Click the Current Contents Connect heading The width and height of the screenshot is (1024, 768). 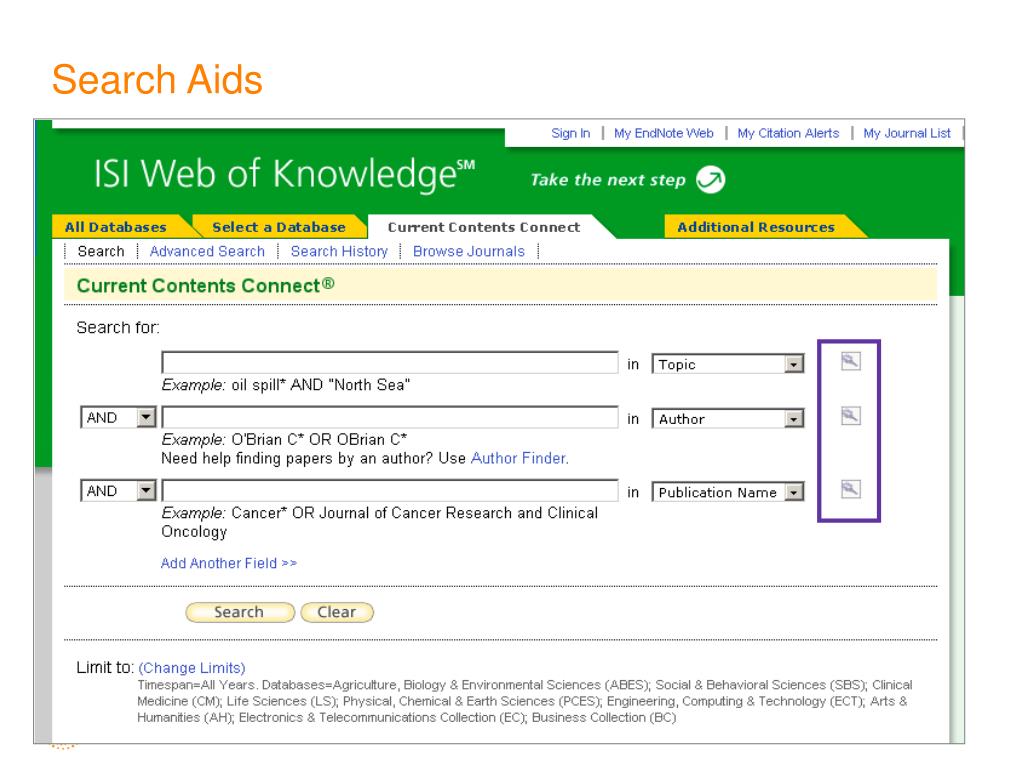[x=205, y=285]
